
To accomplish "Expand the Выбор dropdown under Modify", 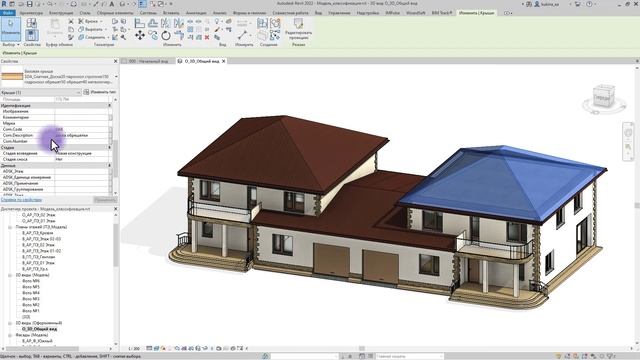I will coord(11,44).
